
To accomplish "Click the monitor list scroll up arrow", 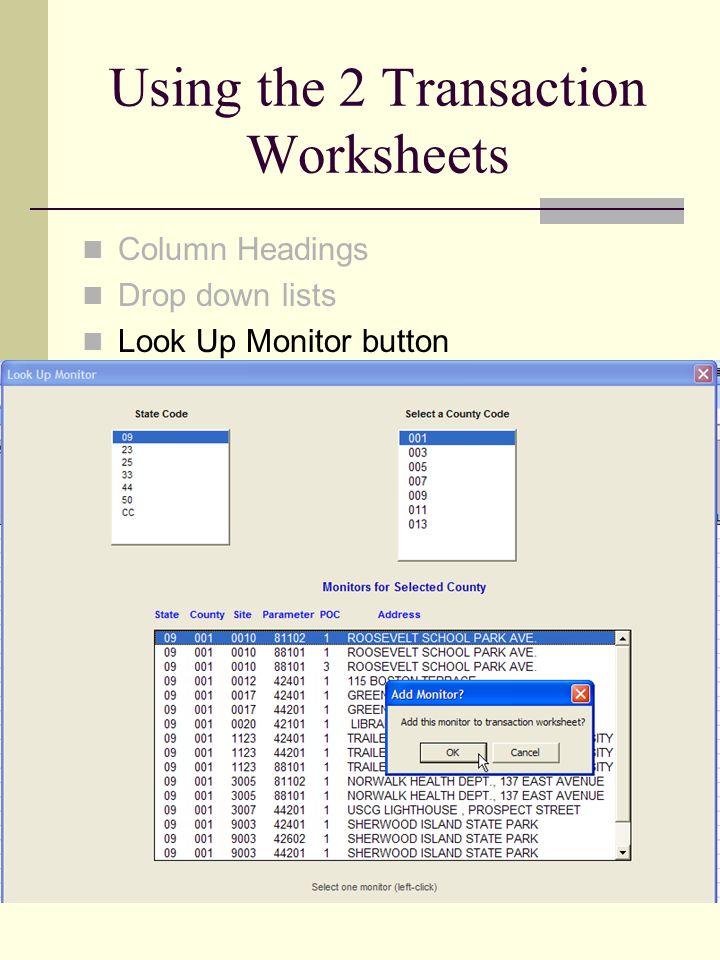I will pyautogui.click(x=622, y=639).
